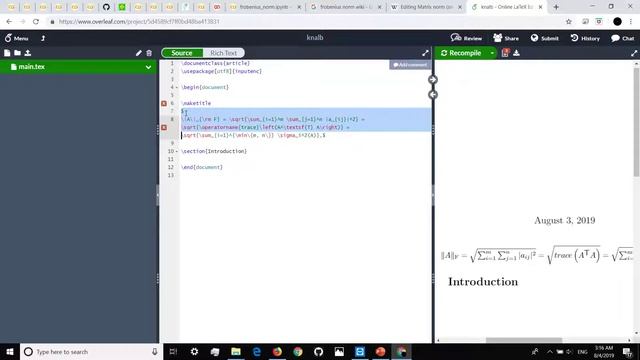The width and height of the screenshot is (640, 360).
Task: Click the browser back button
Action: point(9,22)
